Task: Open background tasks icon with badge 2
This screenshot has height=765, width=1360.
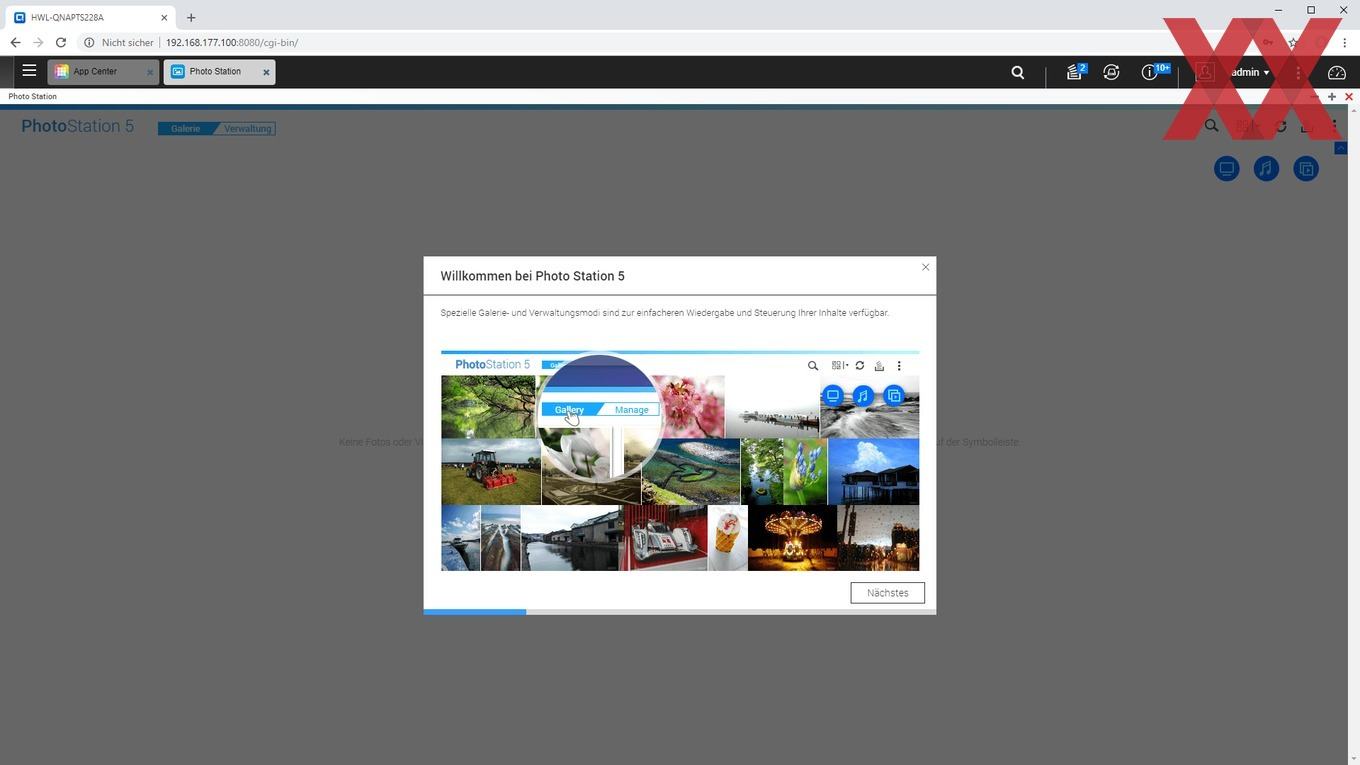Action: tap(1075, 72)
